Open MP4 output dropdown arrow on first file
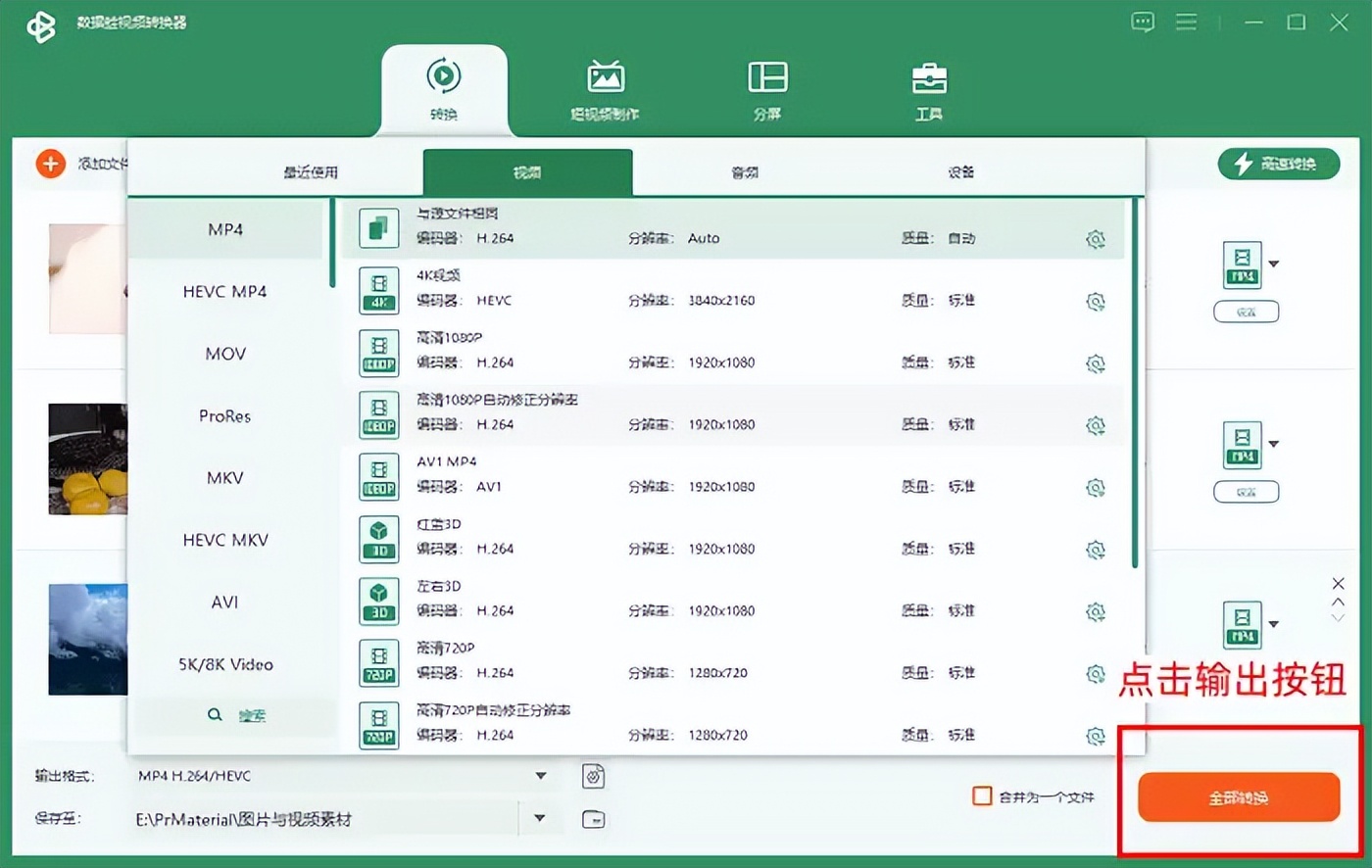The height and width of the screenshot is (868, 1372). tap(1275, 263)
